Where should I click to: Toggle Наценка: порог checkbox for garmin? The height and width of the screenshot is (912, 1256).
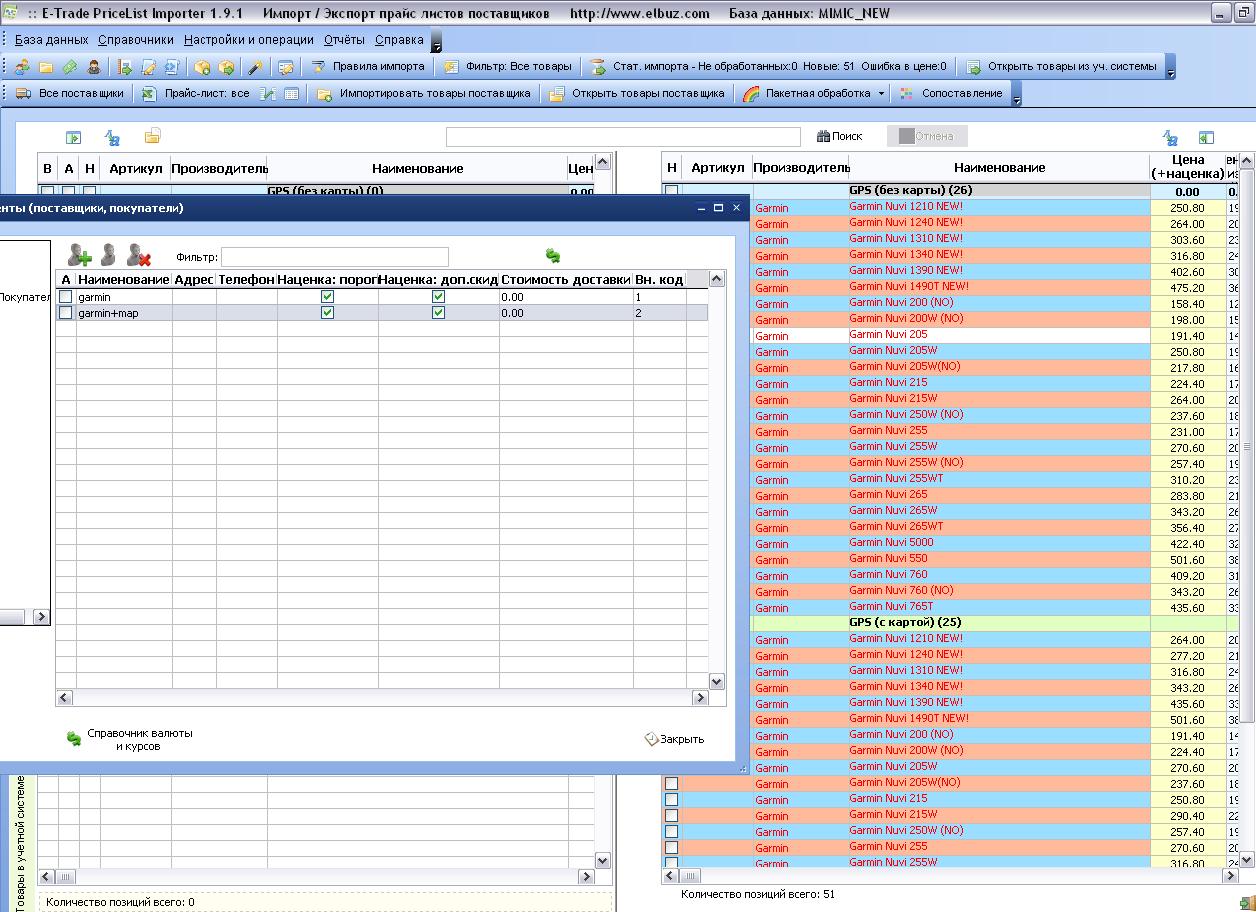point(327,297)
